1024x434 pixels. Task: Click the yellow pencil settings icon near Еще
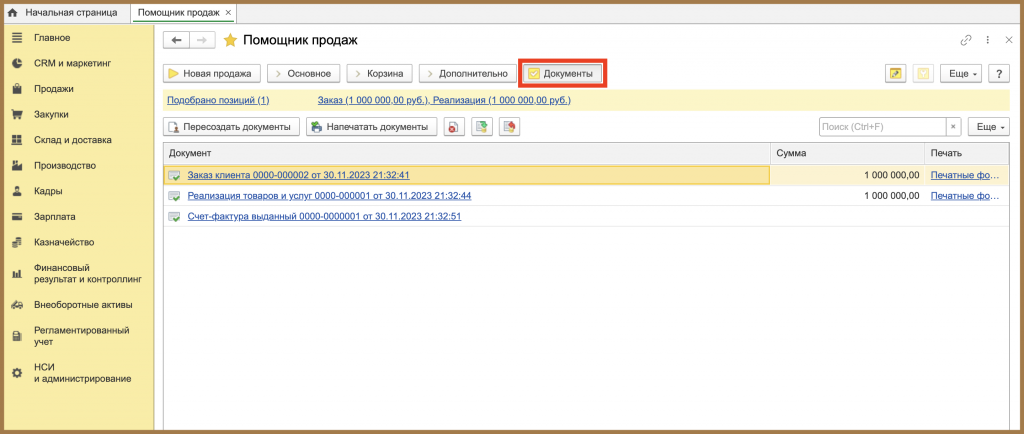click(x=896, y=74)
